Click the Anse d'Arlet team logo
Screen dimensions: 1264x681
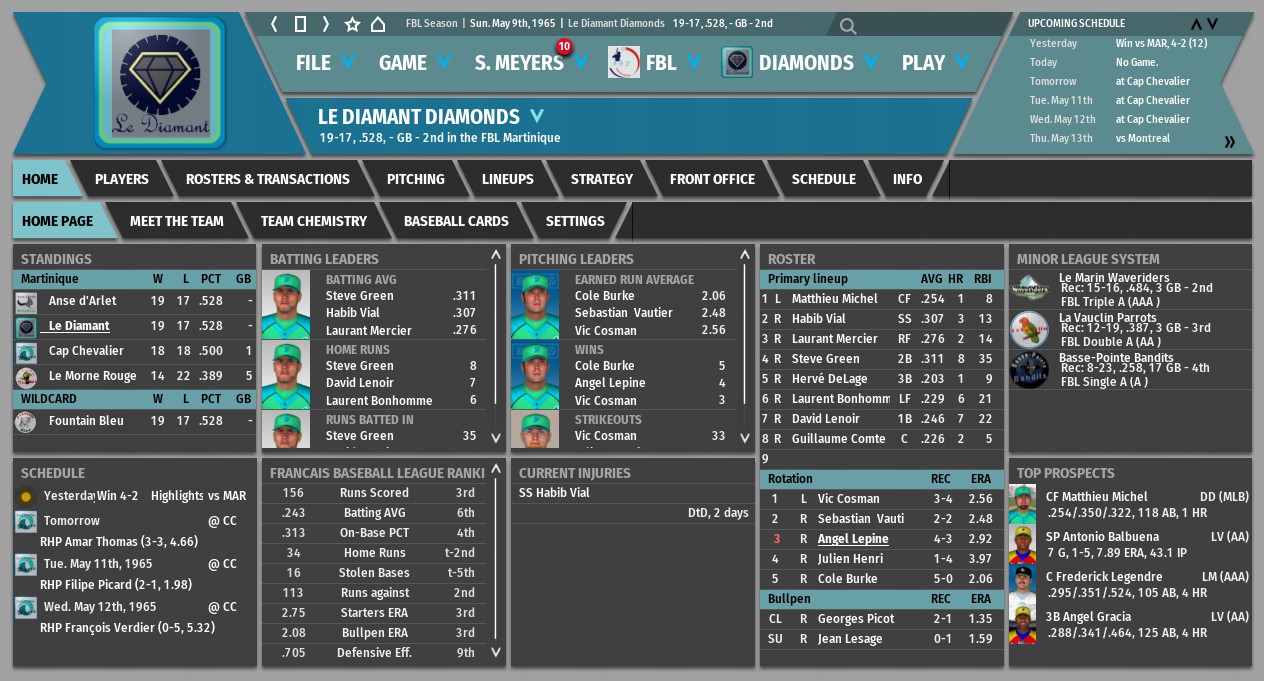(x=26, y=301)
